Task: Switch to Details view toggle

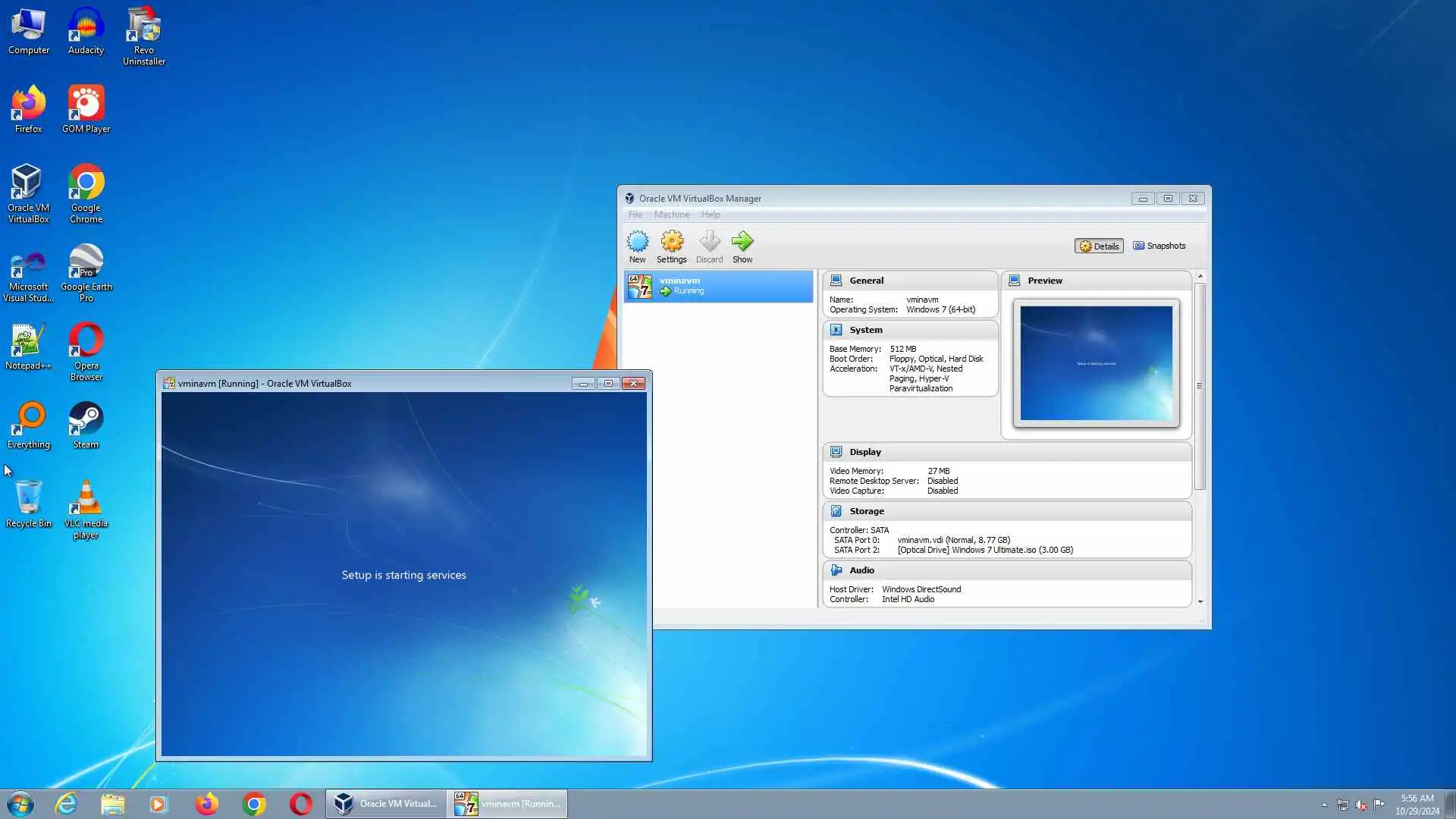Action: coord(1099,246)
